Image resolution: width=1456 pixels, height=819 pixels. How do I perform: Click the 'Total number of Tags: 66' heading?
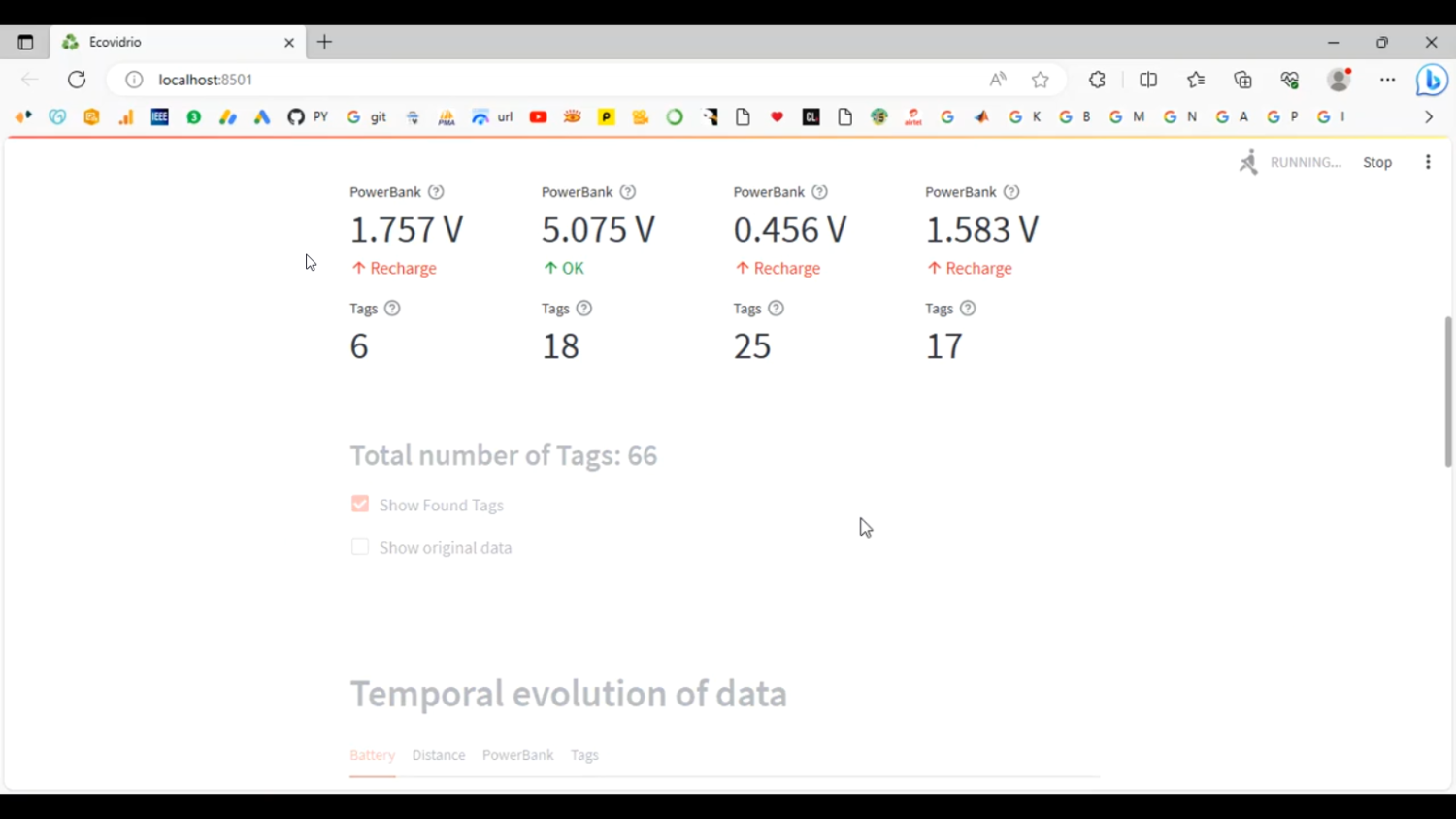coord(504,455)
